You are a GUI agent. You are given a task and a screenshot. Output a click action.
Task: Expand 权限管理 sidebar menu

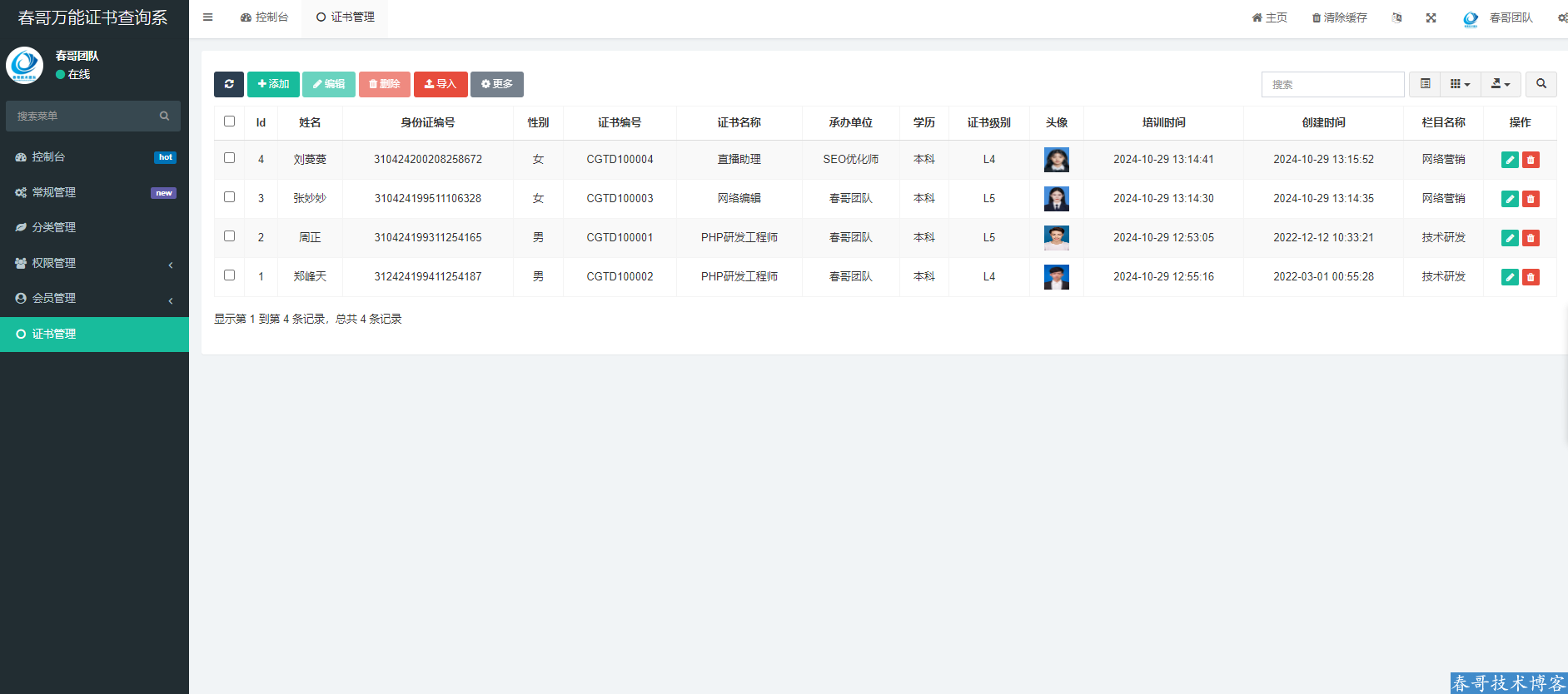[94, 263]
